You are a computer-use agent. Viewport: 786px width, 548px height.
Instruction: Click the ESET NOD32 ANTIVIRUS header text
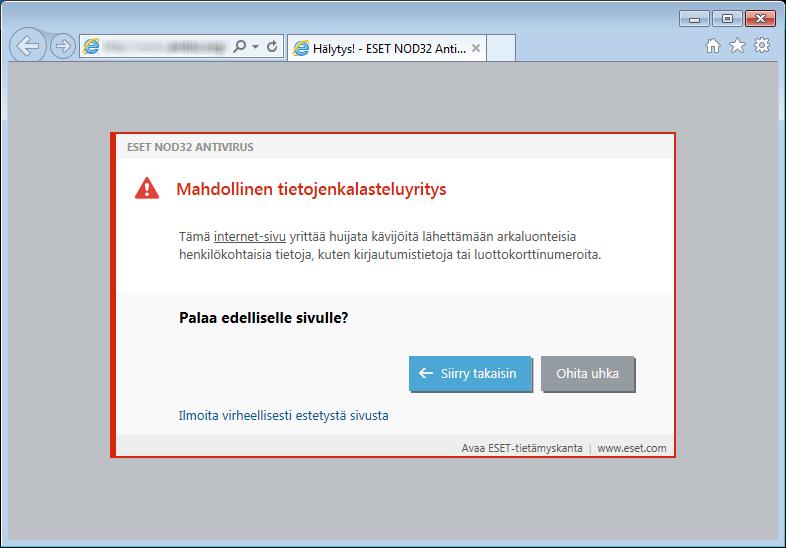click(190, 147)
